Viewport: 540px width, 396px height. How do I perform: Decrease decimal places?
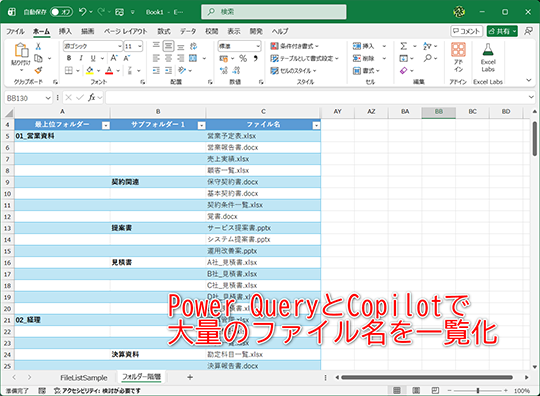(236, 71)
